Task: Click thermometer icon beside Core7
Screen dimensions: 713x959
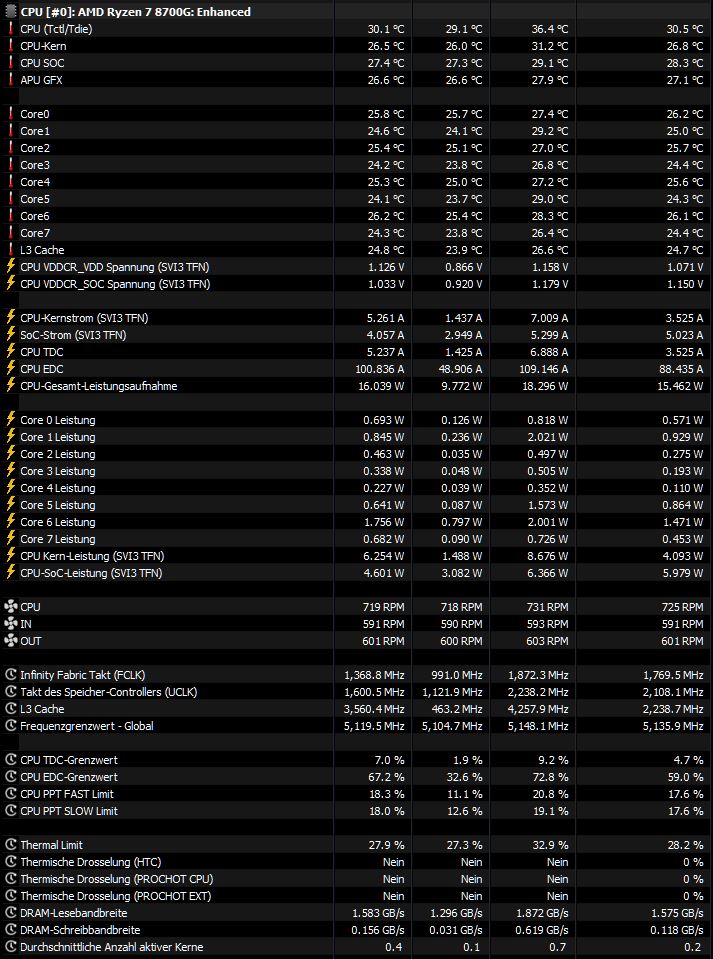Action: (x=10, y=233)
